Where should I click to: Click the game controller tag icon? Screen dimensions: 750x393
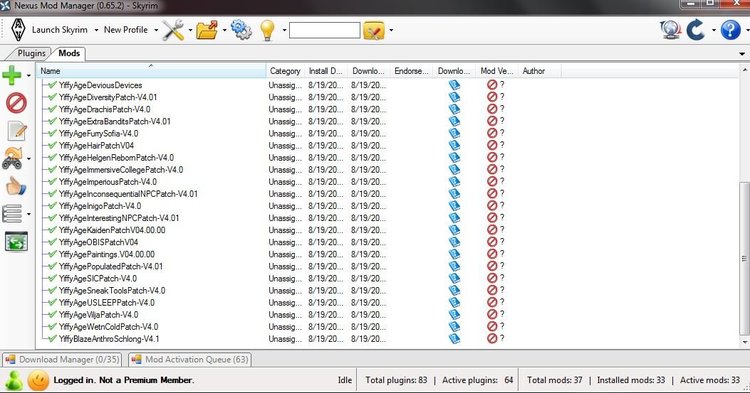point(12,158)
